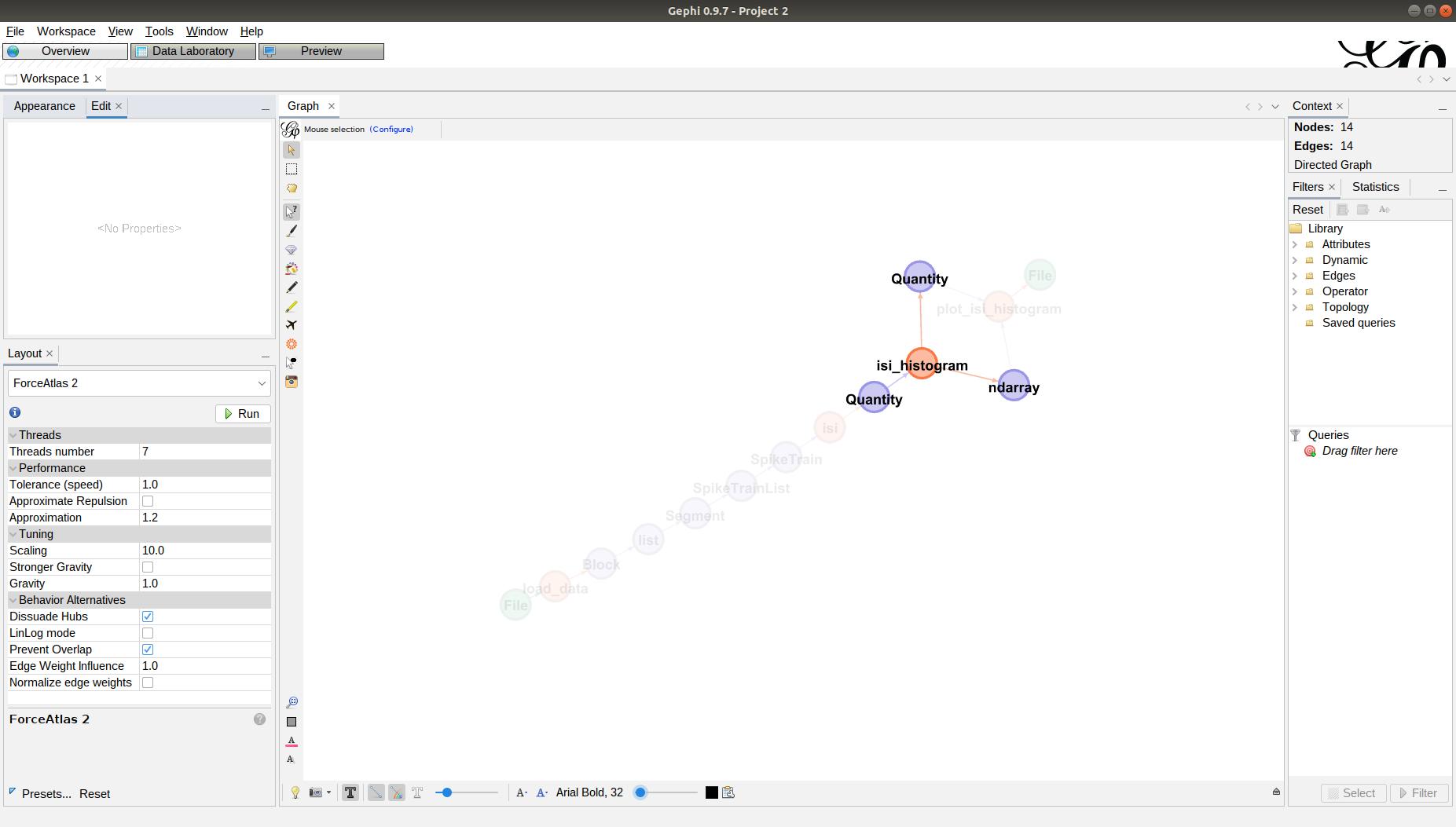Toggle show edges button
The height and width of the screenshot is (827, 1456).
coord(376,792)
